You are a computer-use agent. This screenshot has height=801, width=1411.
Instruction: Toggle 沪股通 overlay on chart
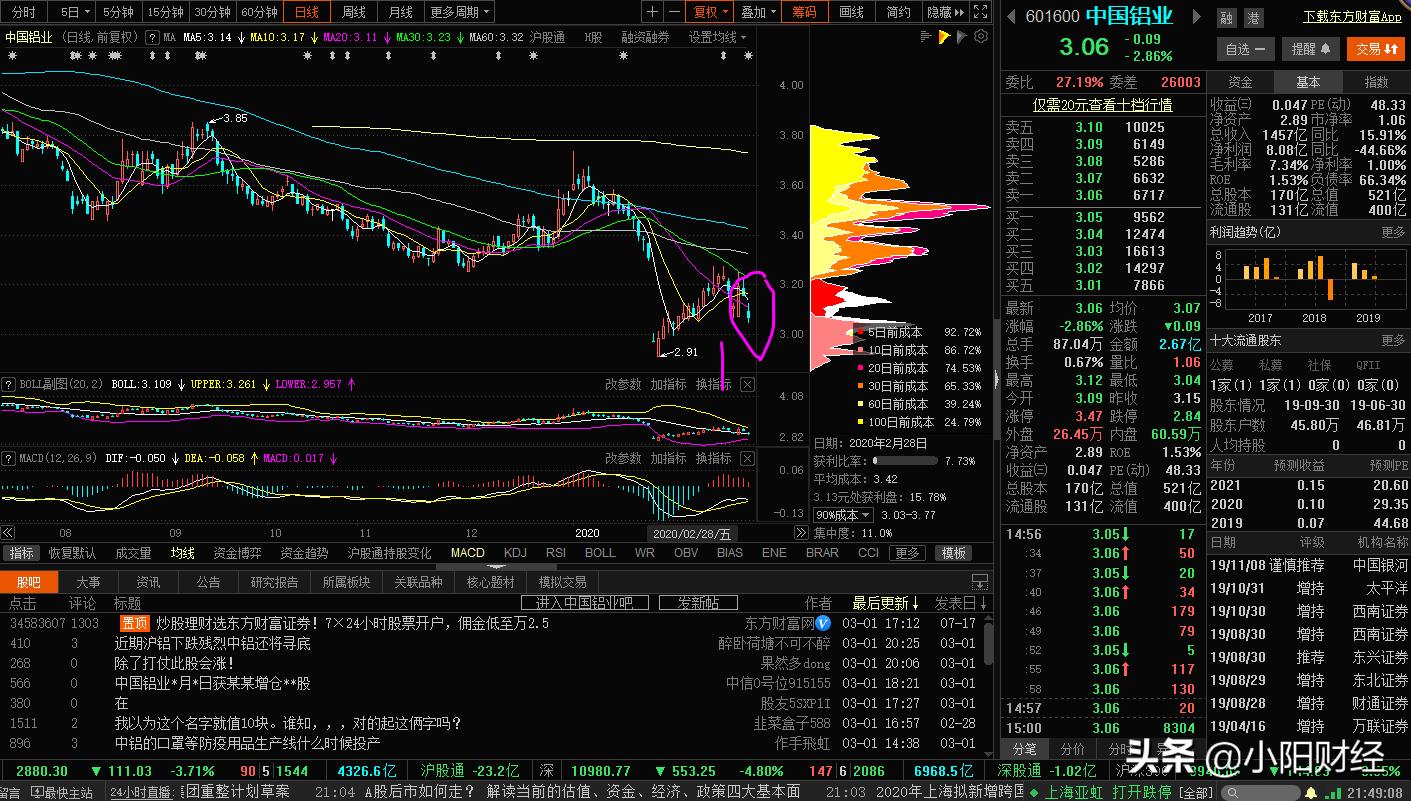547,37
